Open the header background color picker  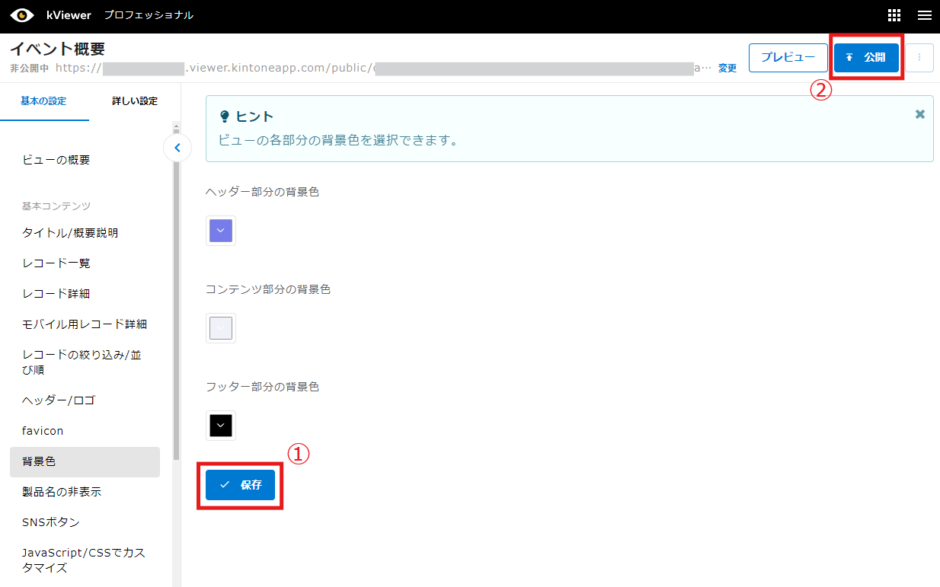(221, 231)
